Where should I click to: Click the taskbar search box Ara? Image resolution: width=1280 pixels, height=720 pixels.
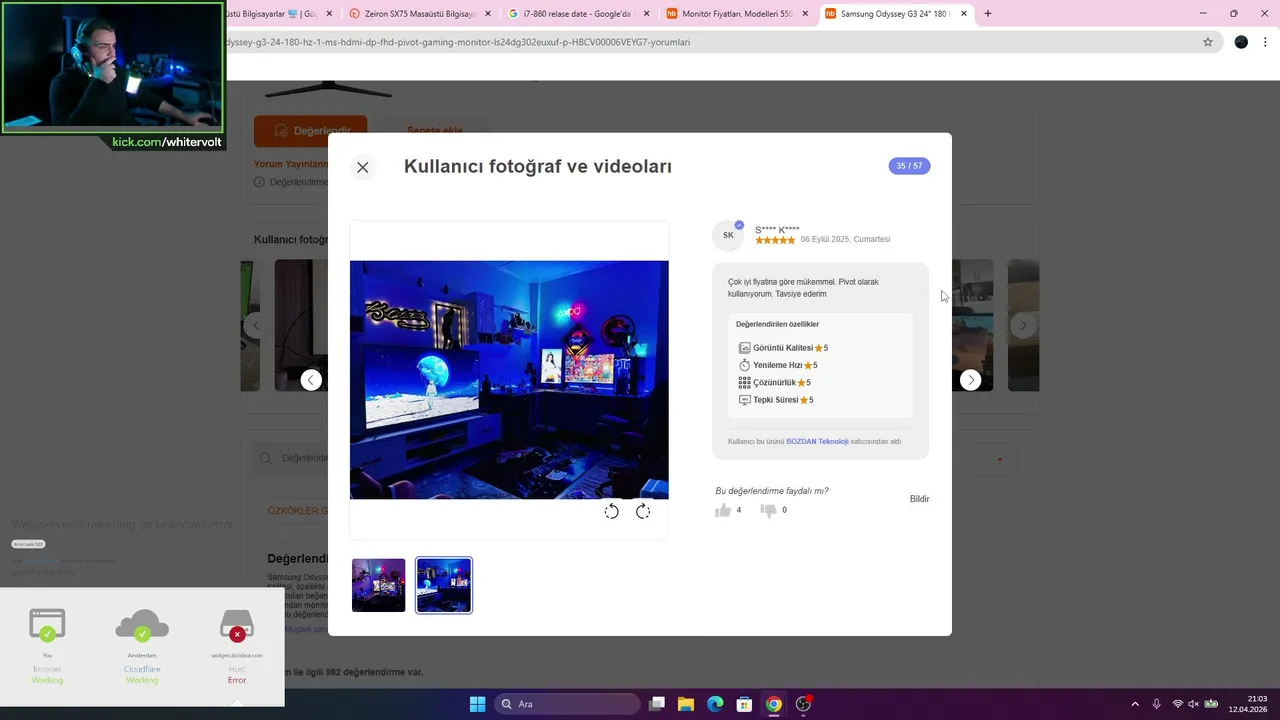(568, 704)
